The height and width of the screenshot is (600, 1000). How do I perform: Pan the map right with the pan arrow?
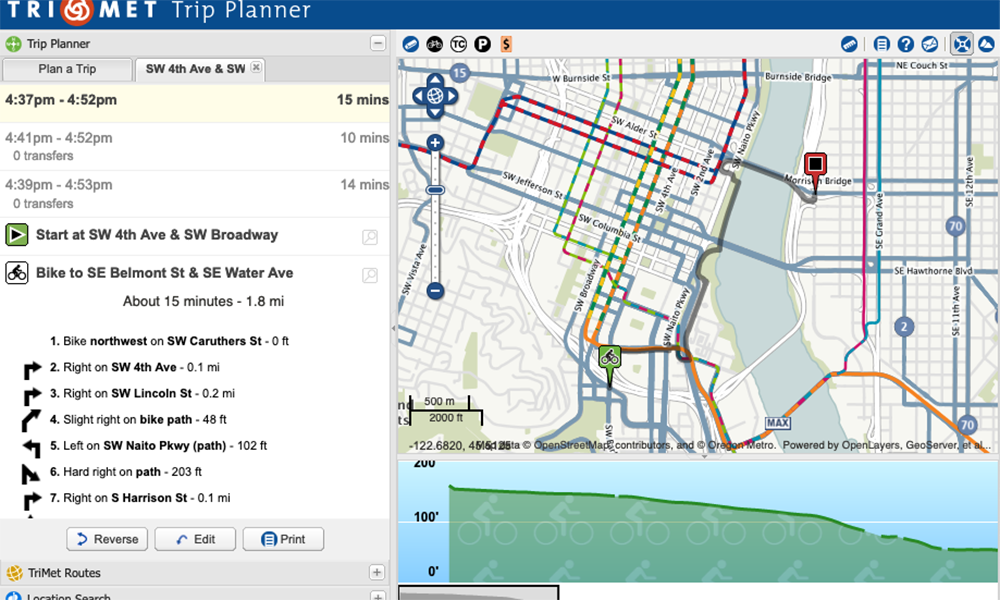point(451,96)
